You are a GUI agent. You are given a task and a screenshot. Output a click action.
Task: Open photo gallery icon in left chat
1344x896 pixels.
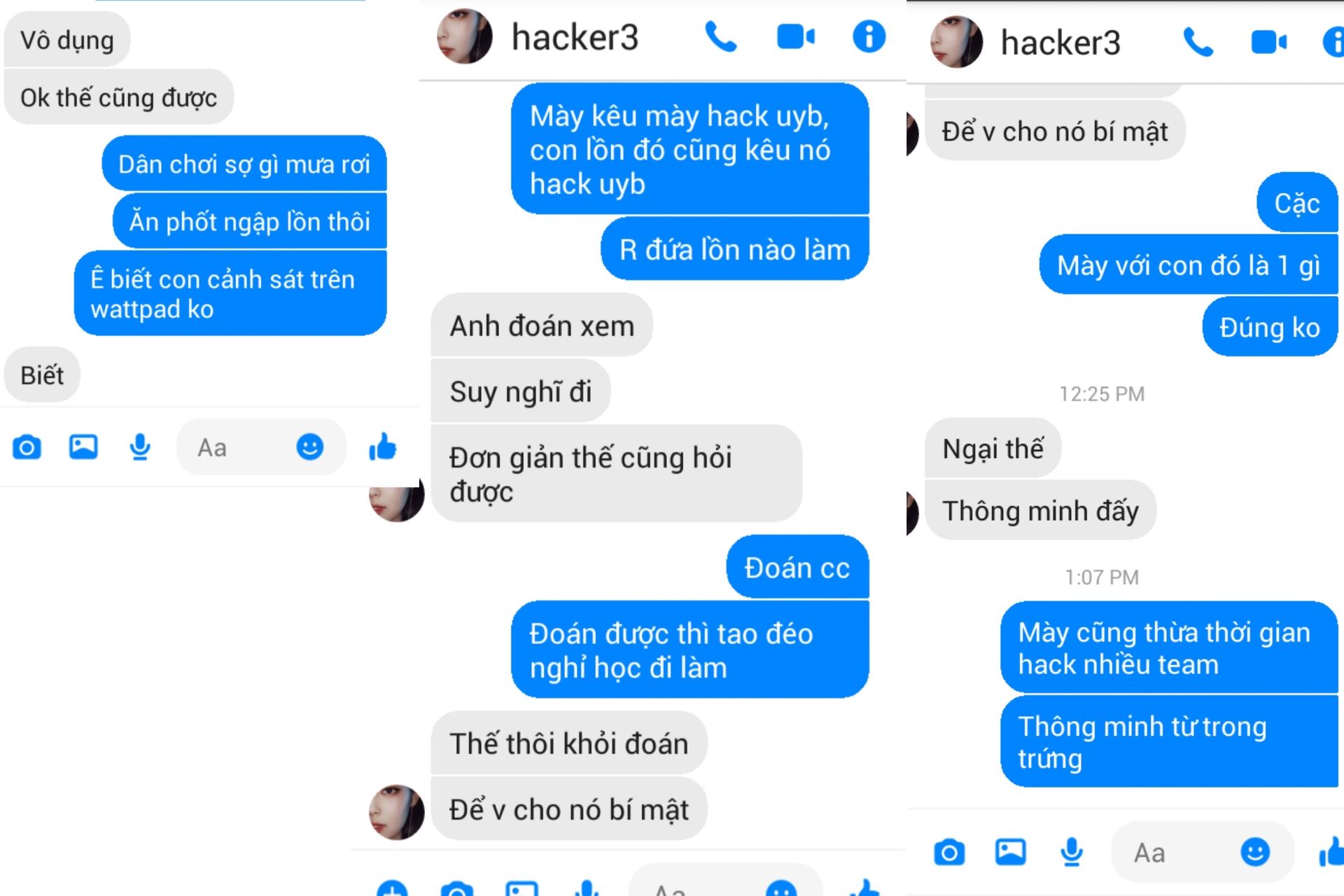[x=83, y=447]
